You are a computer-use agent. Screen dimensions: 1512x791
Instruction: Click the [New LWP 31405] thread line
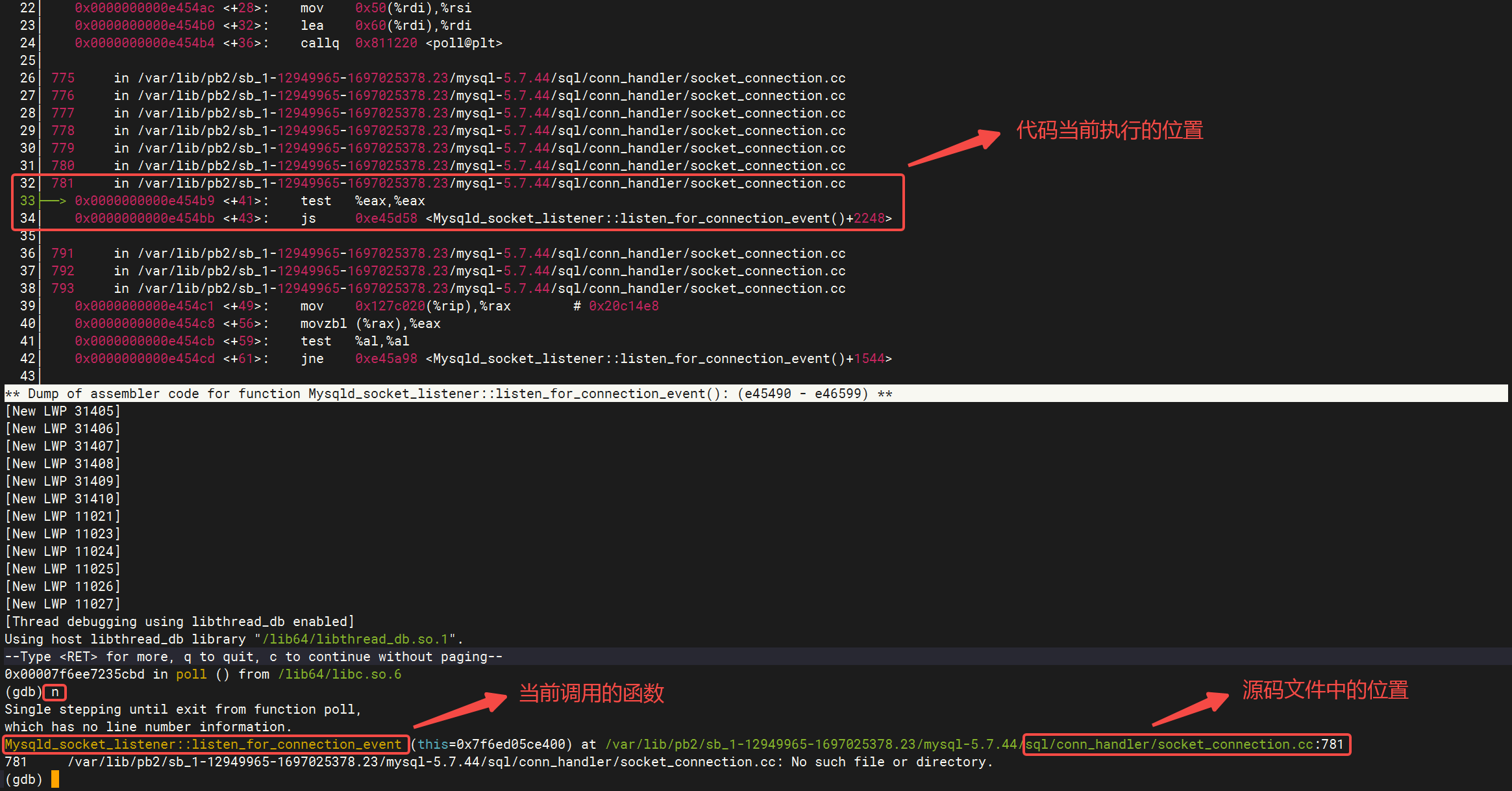pyautogui.click(x=62, y=412)
